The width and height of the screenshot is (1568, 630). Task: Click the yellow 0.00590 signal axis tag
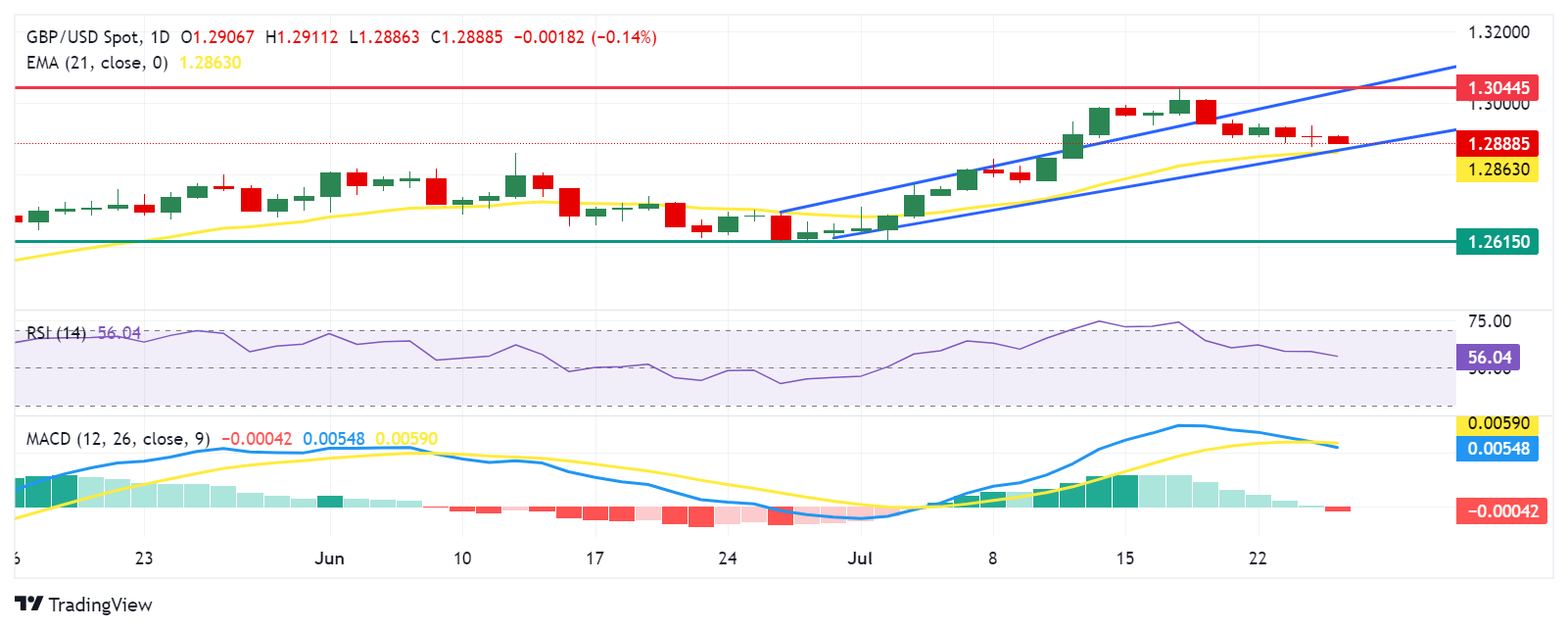[1497, 424]
